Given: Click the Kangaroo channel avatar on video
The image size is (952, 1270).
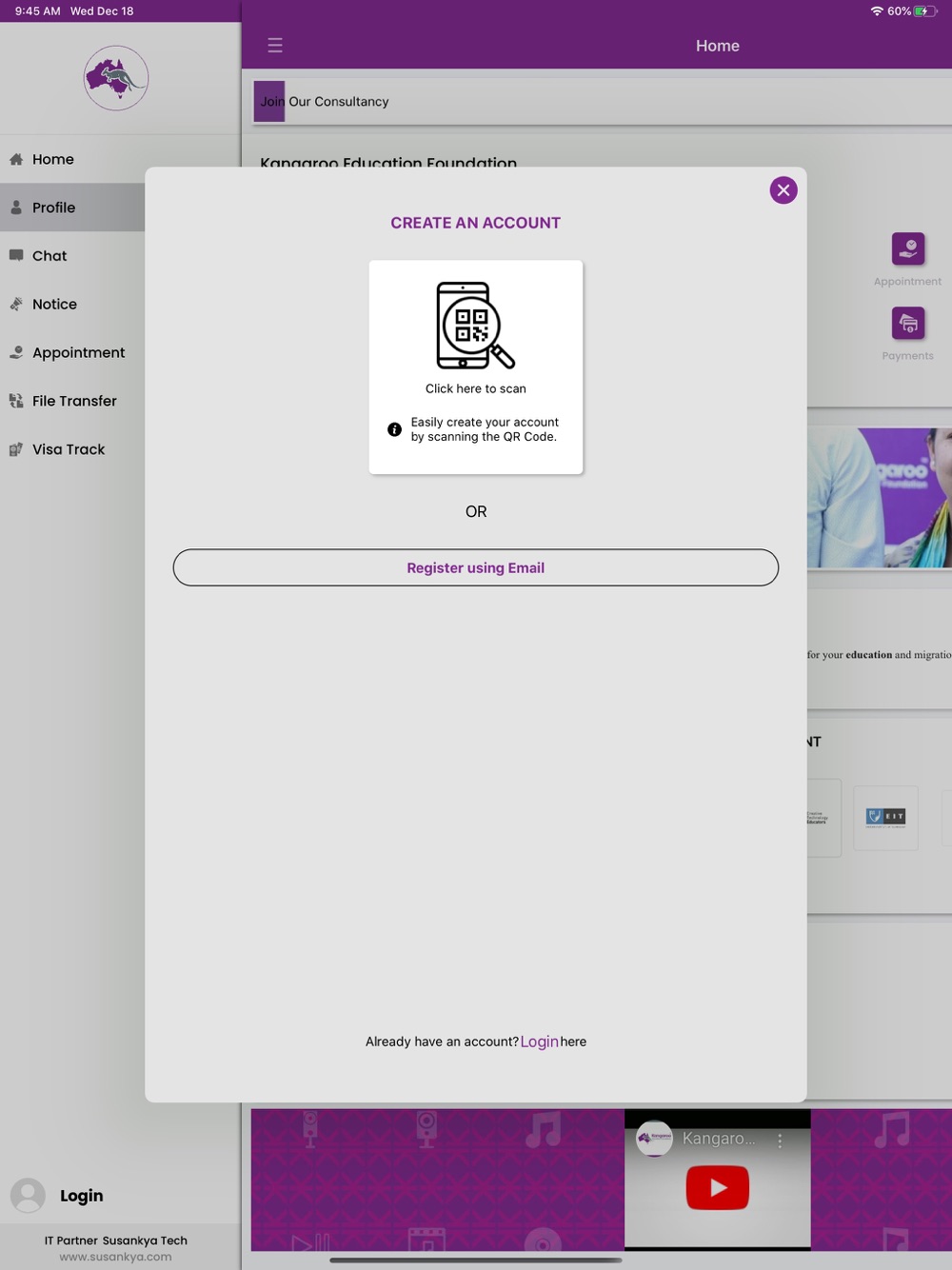Looking at the screenshot, I should (x=654, y=1139).
